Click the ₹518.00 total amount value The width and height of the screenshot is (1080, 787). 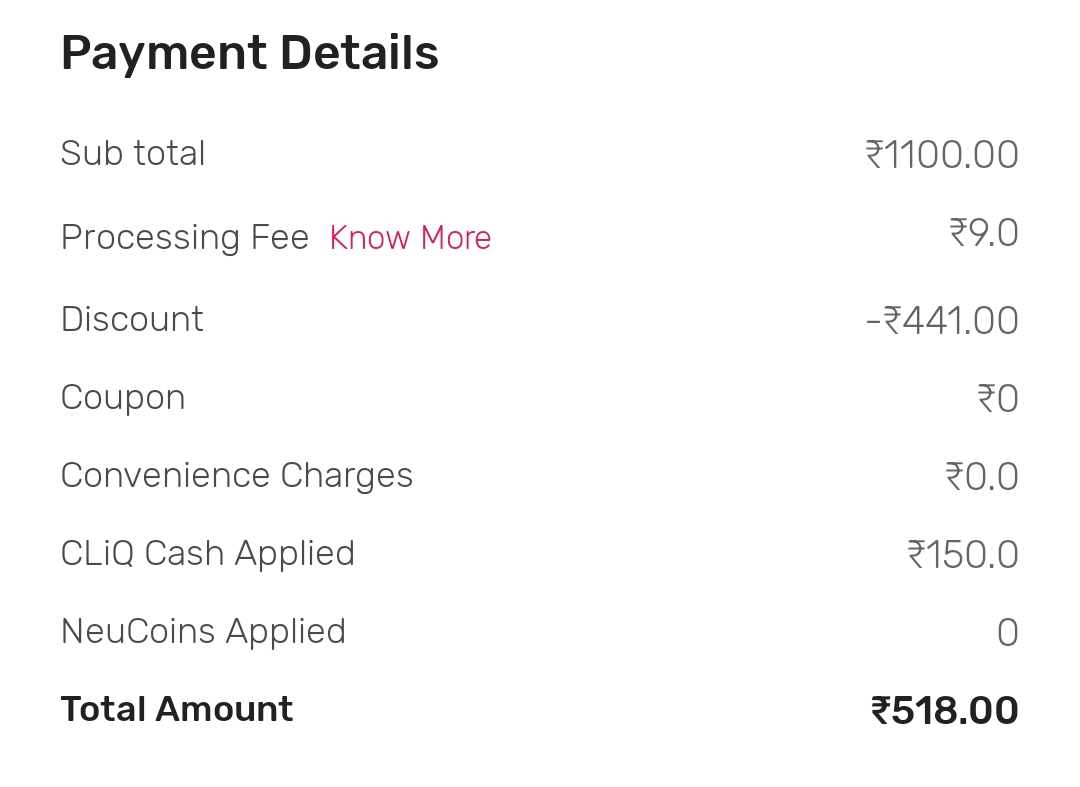click(x=945, y=711)
